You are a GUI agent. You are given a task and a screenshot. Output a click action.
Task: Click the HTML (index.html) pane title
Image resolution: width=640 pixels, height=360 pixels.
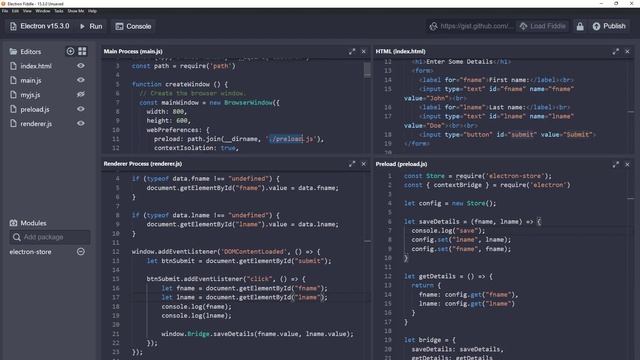pos(400,51)
